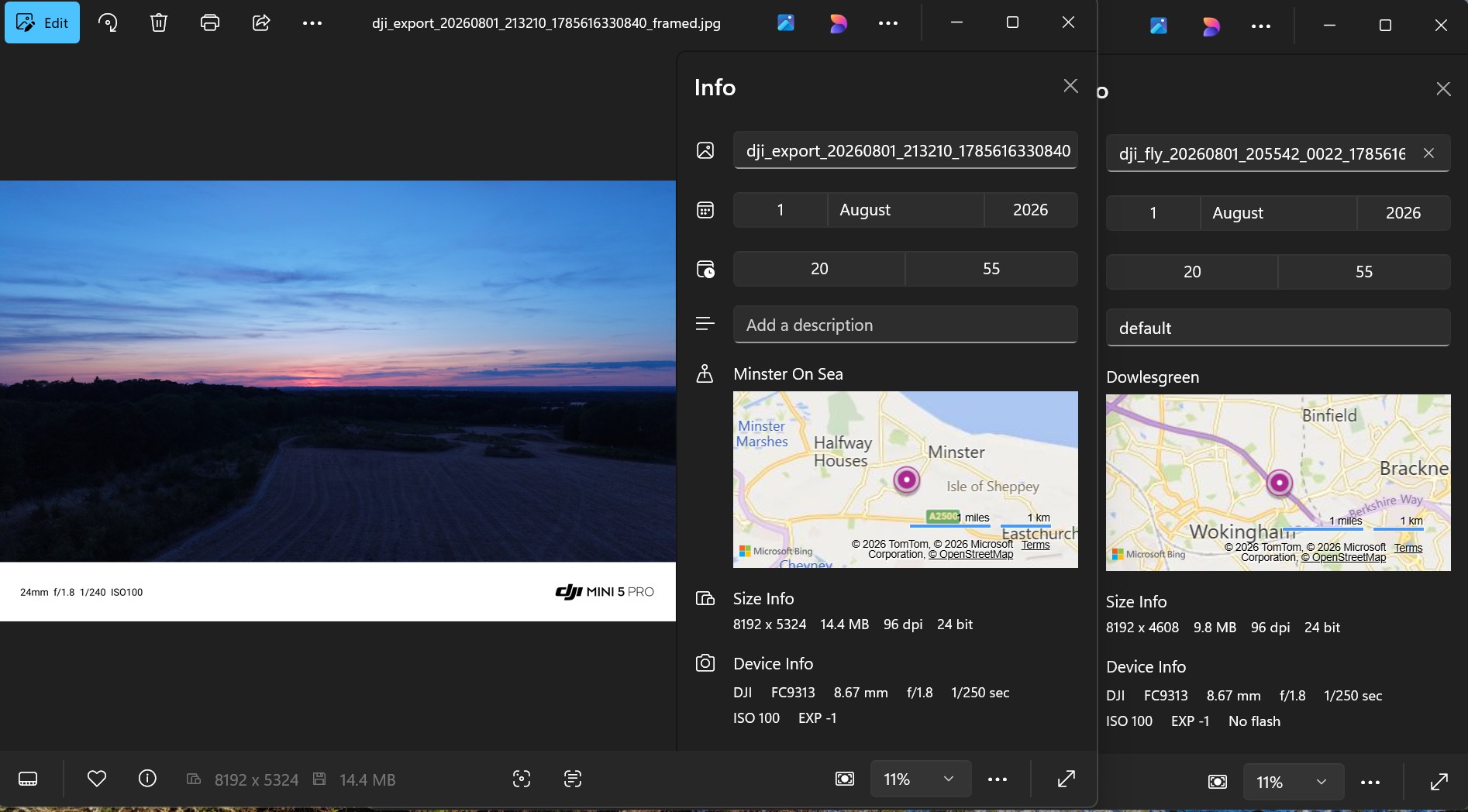Select the hour field '20' in front Info
This screenshot has width=1468, height=812.
click(x=819, y=269)
